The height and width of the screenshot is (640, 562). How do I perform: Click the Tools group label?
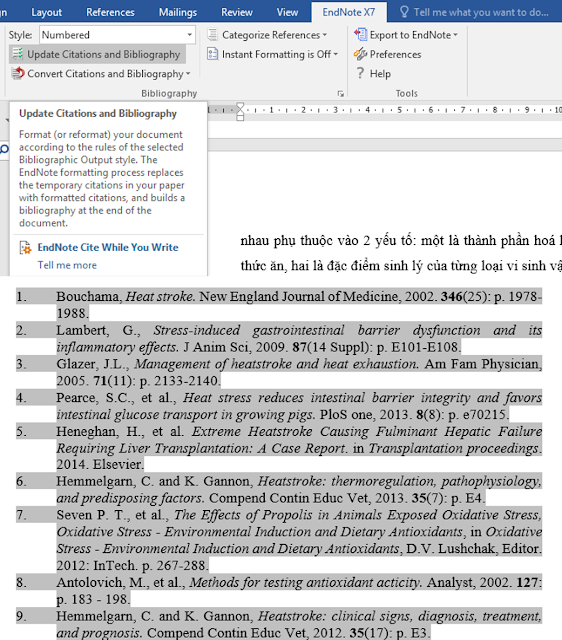(407, 93)
